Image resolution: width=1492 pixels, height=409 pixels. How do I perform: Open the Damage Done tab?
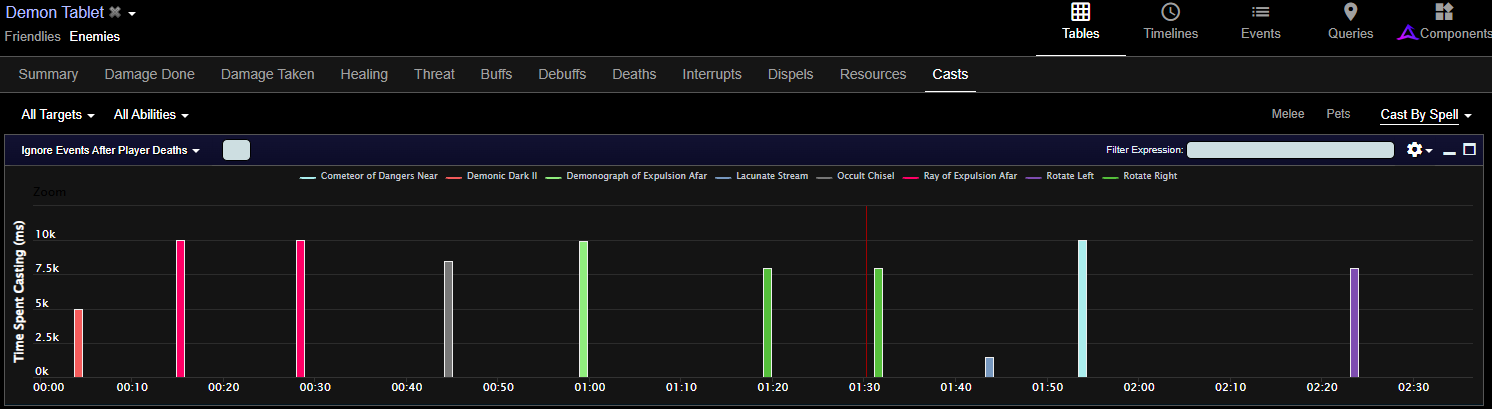pos(149,74)
